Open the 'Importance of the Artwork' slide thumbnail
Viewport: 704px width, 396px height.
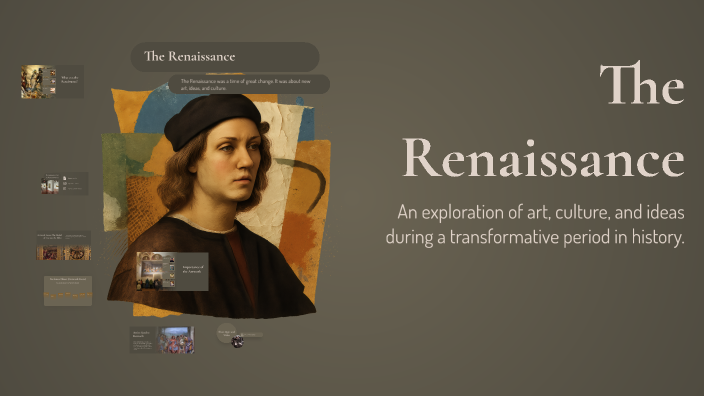point(172,271)
